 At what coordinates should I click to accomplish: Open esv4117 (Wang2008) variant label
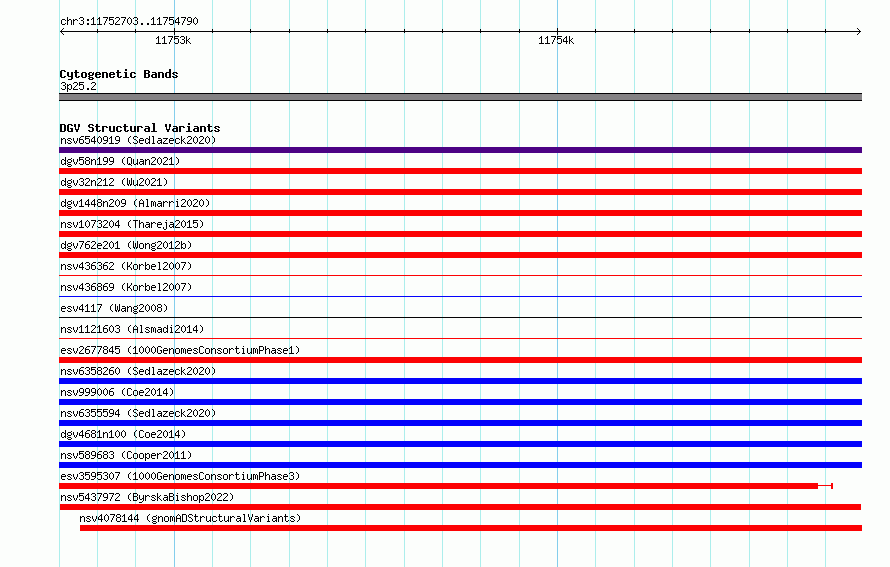click(x=114, y=308)
